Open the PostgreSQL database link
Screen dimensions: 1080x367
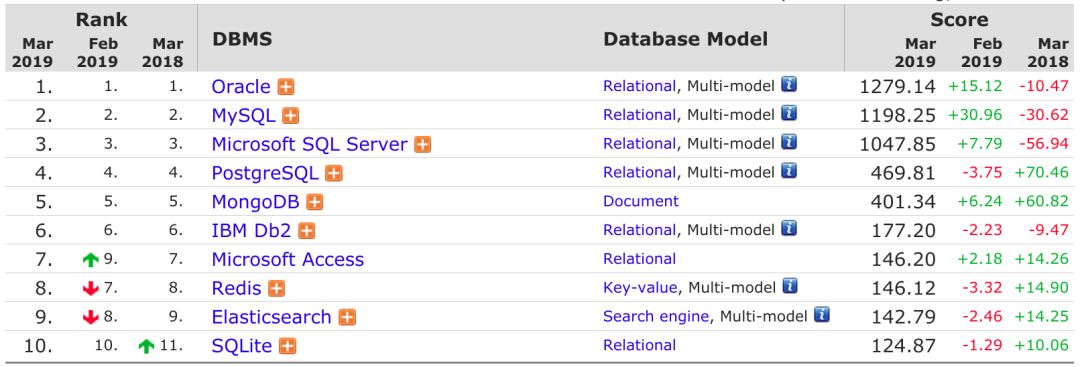pos(265,174)
